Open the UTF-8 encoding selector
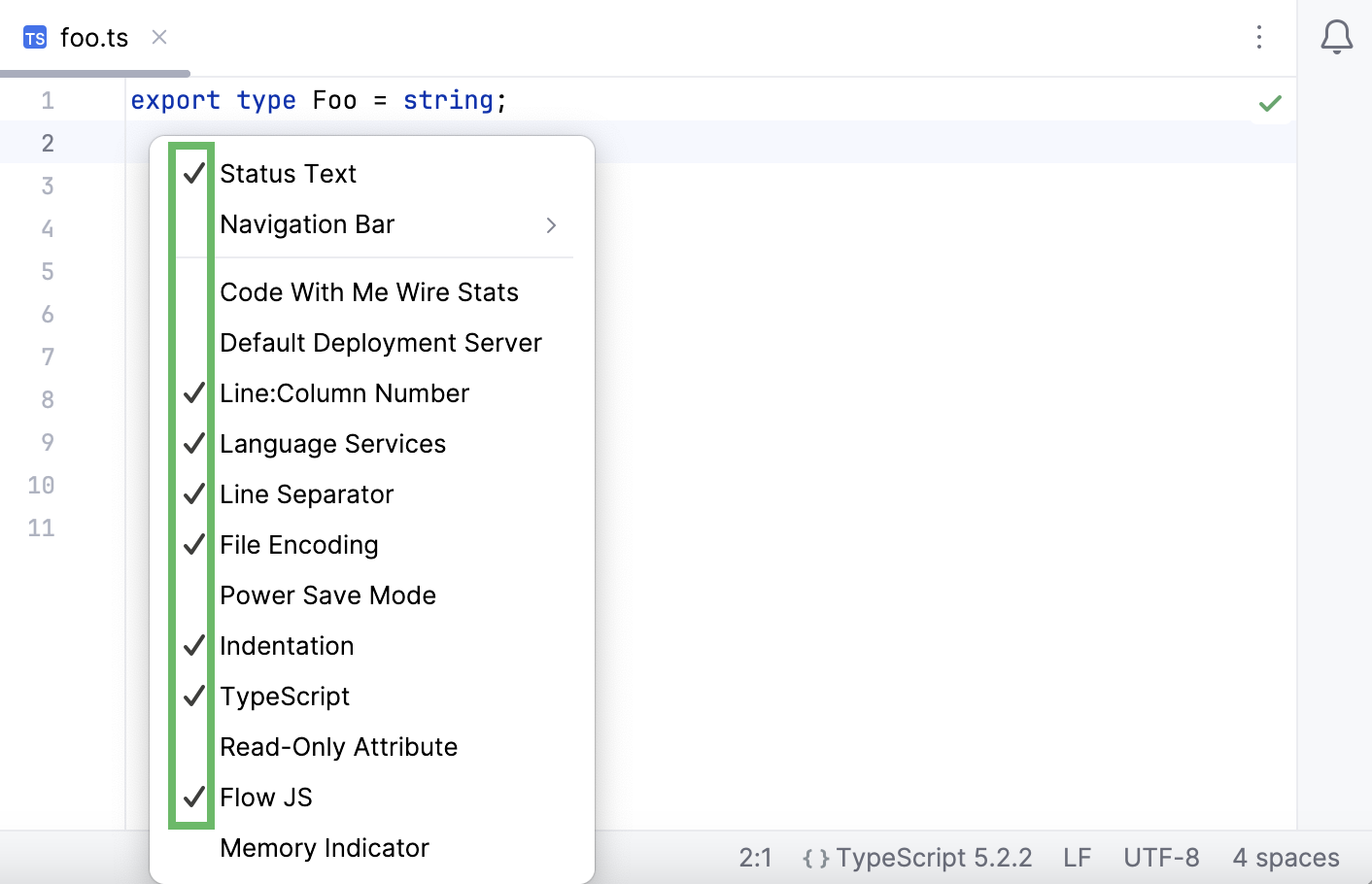Screen dimensions: 1372x884 click(1161, 858)
